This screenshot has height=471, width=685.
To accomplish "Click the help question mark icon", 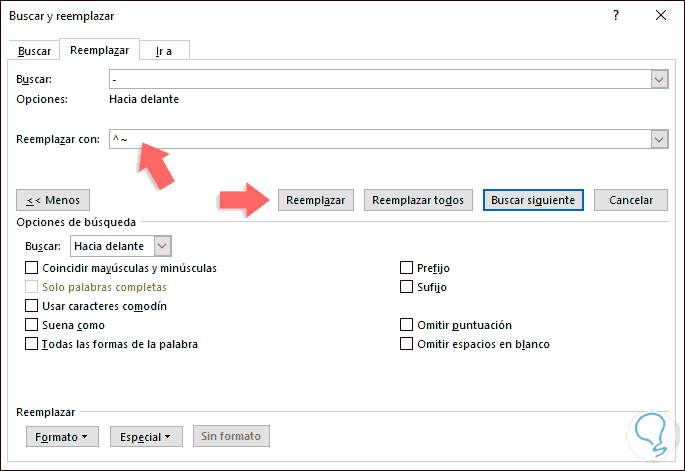I will point(616,16).
